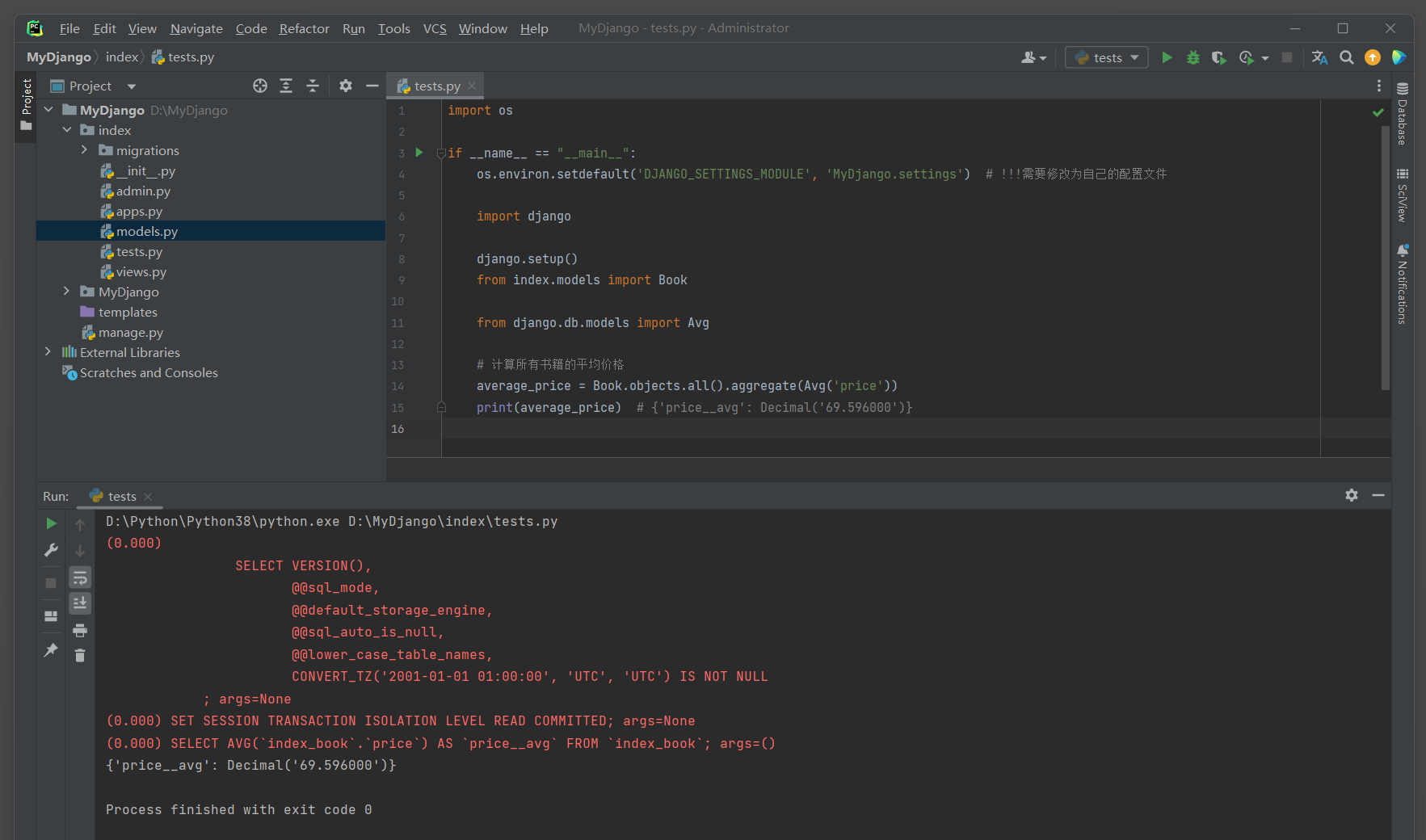Open the code-with-me user icon

pyautogui.click(x=1033, y=57)
